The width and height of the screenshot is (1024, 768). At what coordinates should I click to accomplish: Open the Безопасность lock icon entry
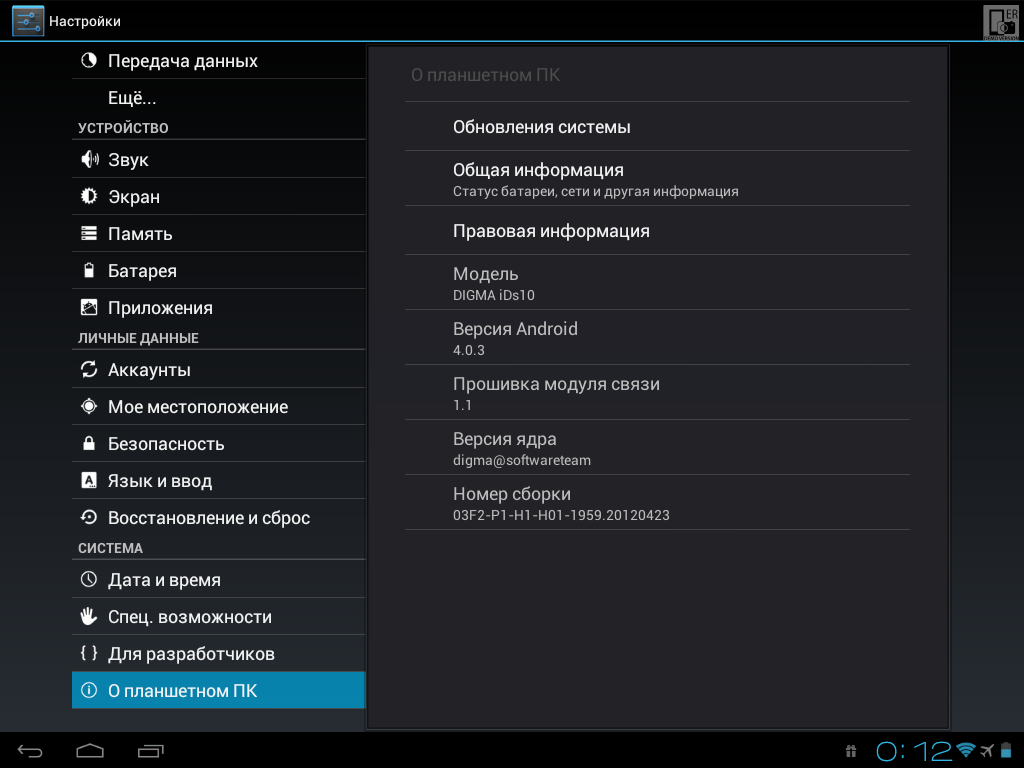pyautogui.click(x=89, y=443)
